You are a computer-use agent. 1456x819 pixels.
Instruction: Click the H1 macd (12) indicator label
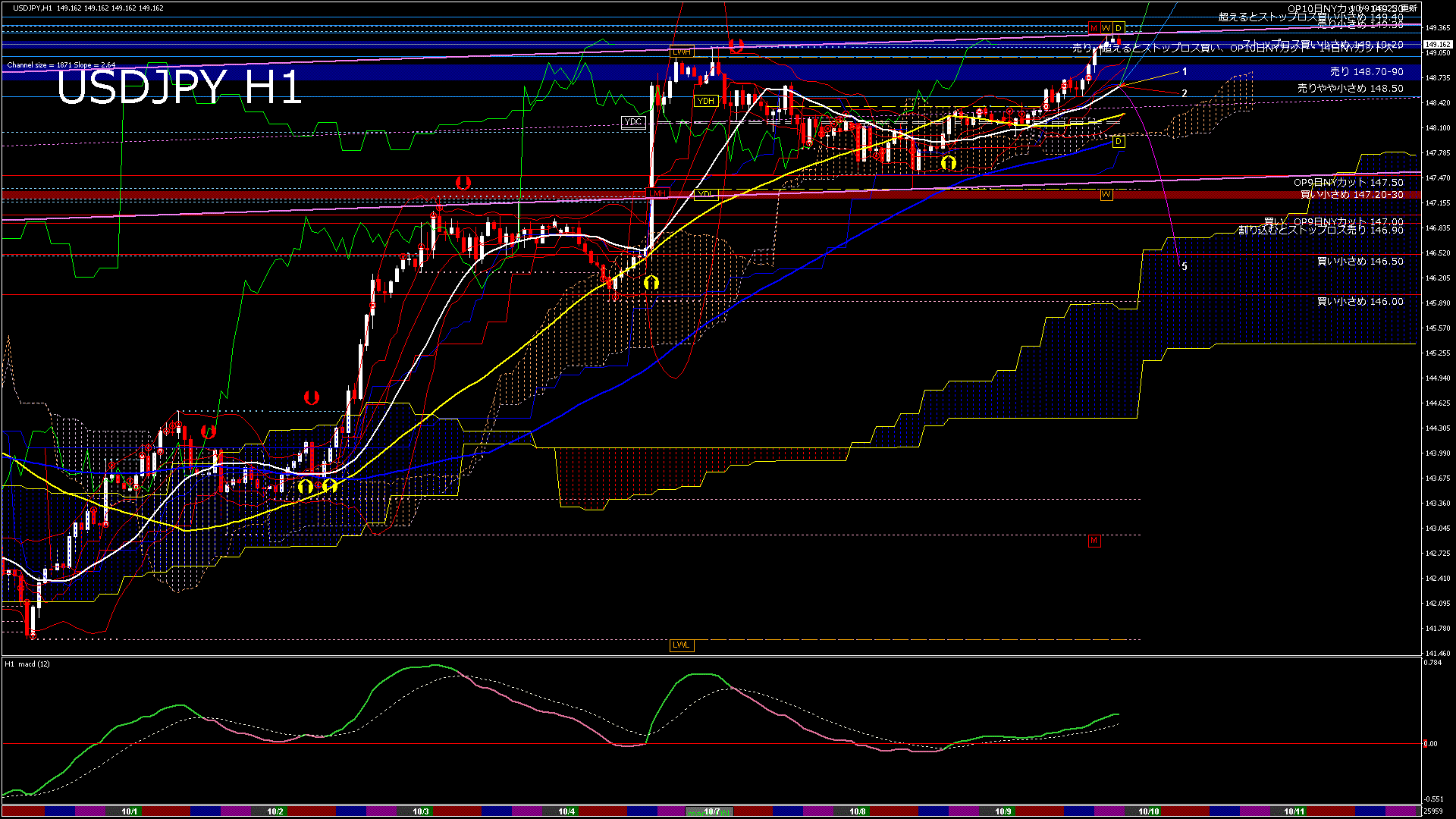27,664
